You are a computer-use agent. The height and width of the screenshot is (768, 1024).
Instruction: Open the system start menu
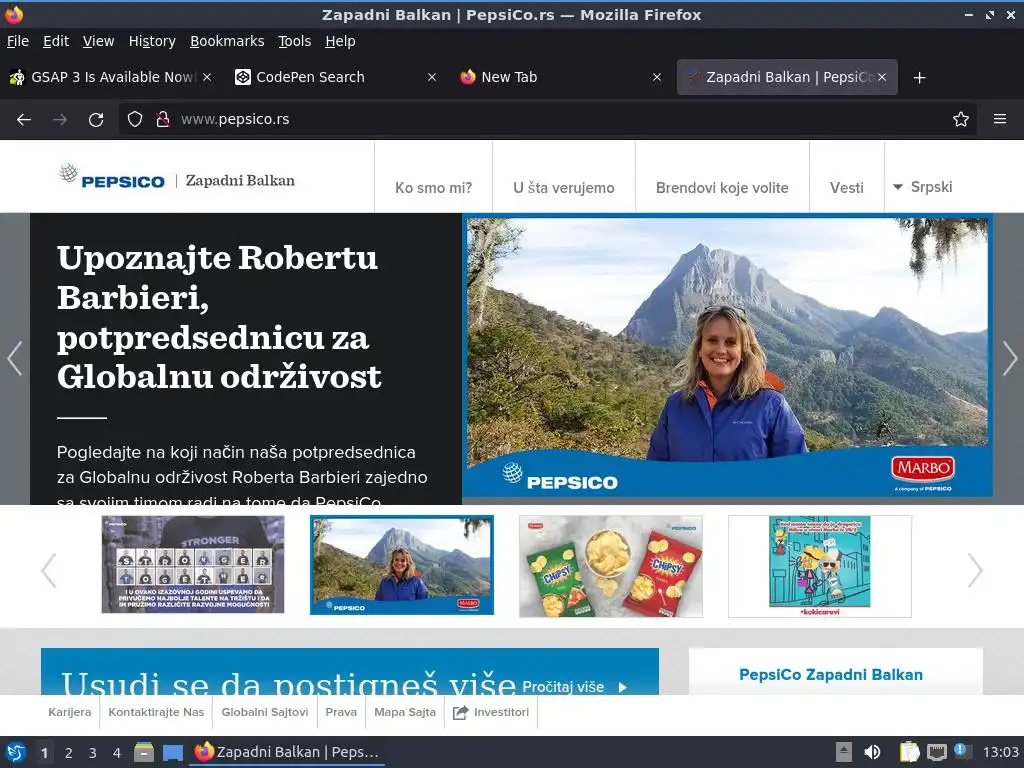15,752
